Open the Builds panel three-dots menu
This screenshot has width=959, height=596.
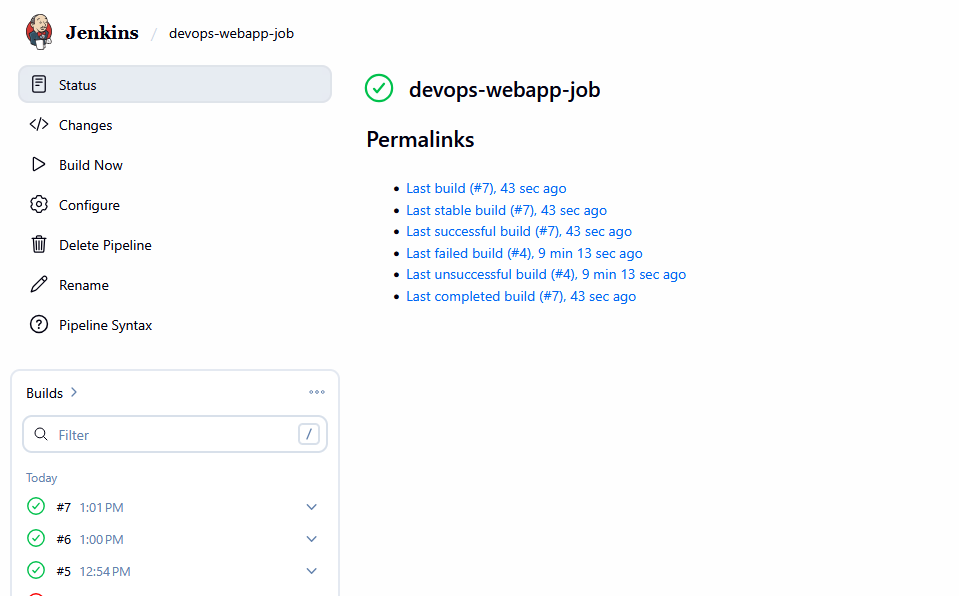click(x=317, y=393)
